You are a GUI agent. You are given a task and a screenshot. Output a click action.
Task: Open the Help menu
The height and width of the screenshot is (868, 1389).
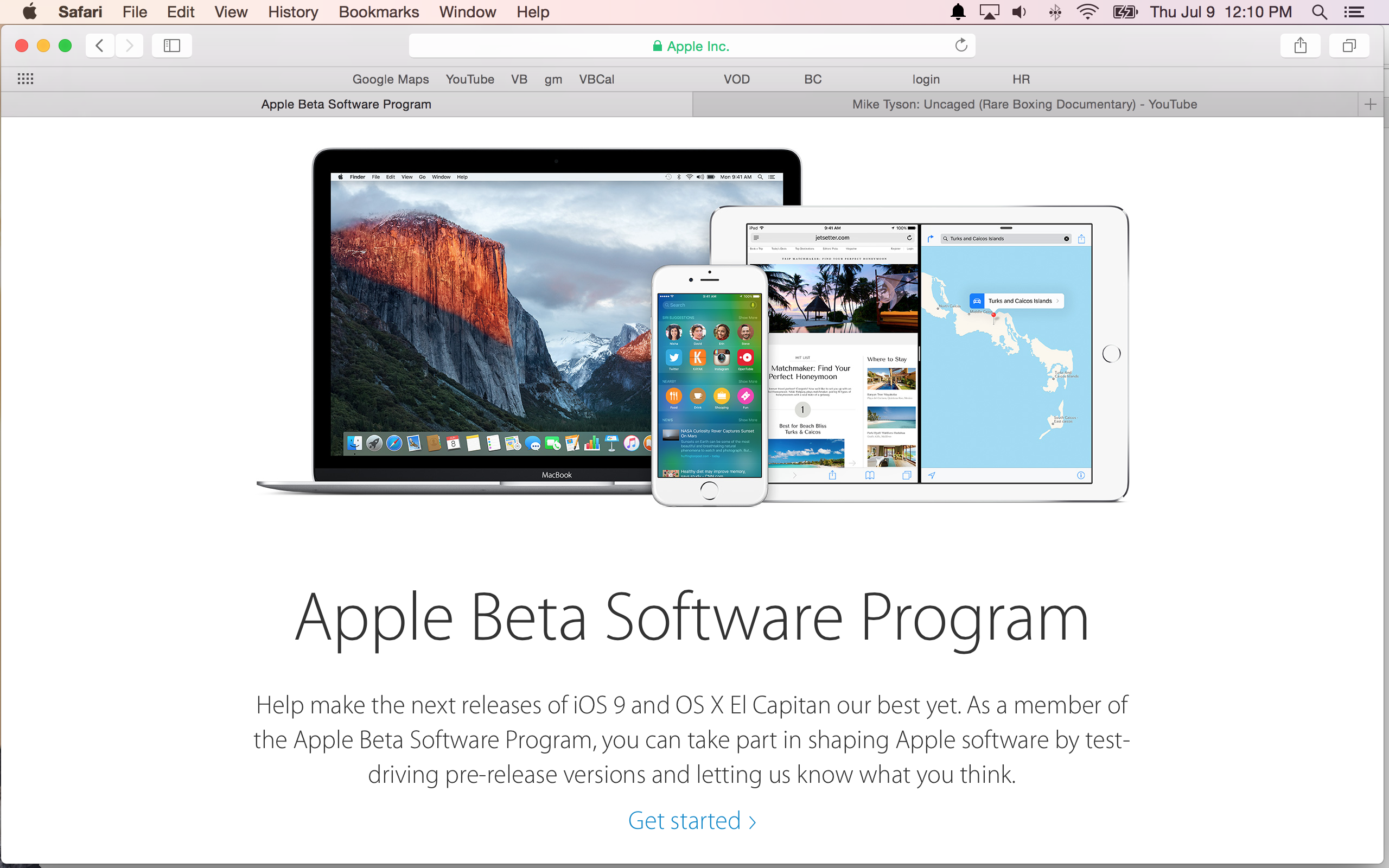click(x=533, y=12)
